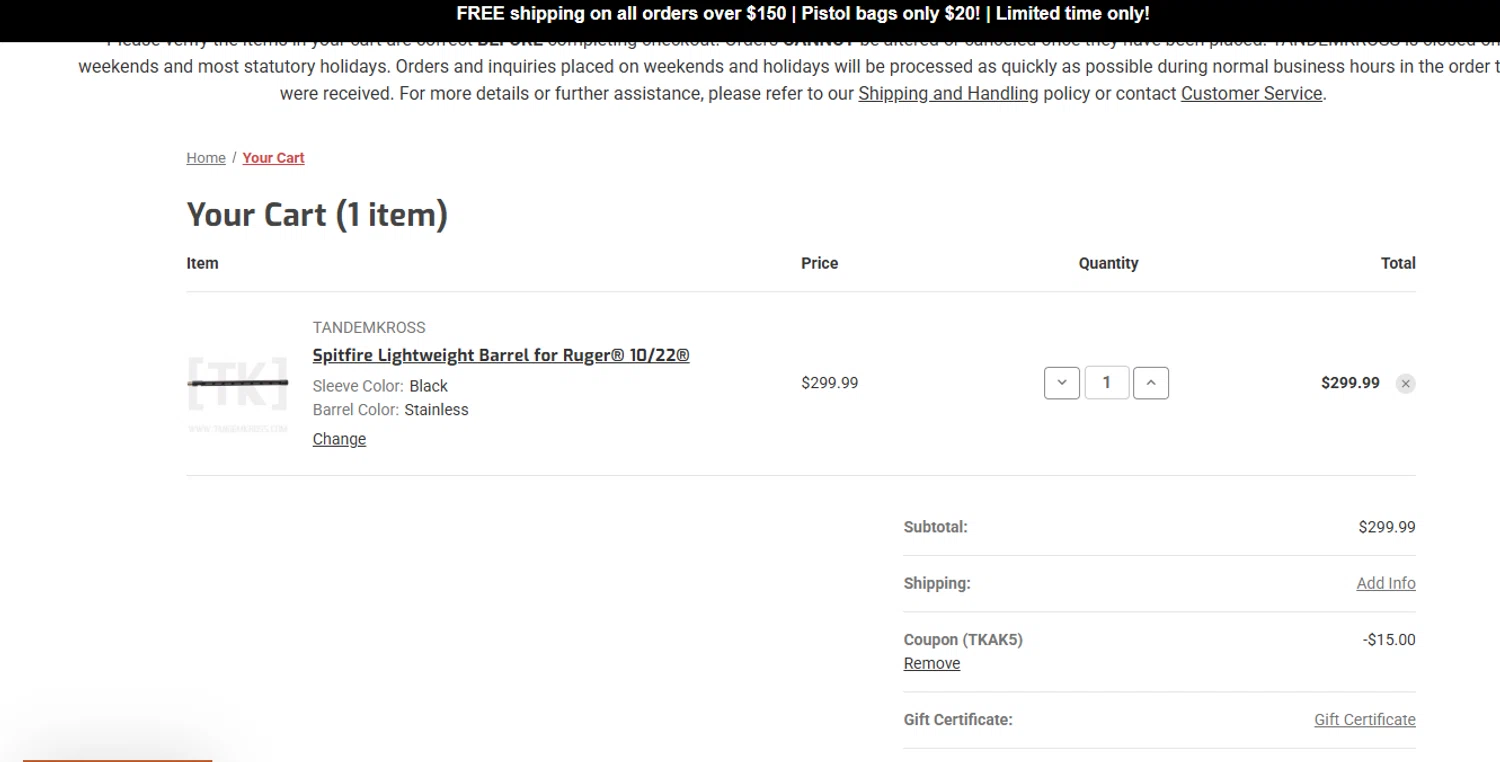The width and height of the screenshot is (1500, 762).
Task: Click the Your Cart breadcrumb
Action: [x=273, y=158]
